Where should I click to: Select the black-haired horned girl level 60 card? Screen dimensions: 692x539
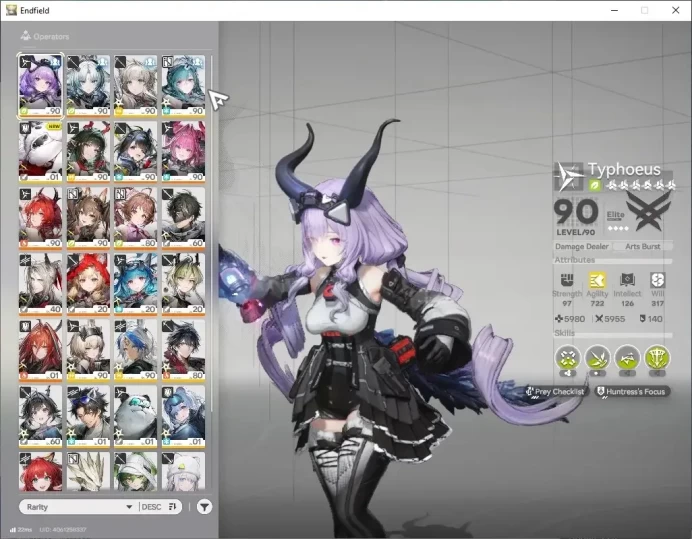tap(41, 416)
